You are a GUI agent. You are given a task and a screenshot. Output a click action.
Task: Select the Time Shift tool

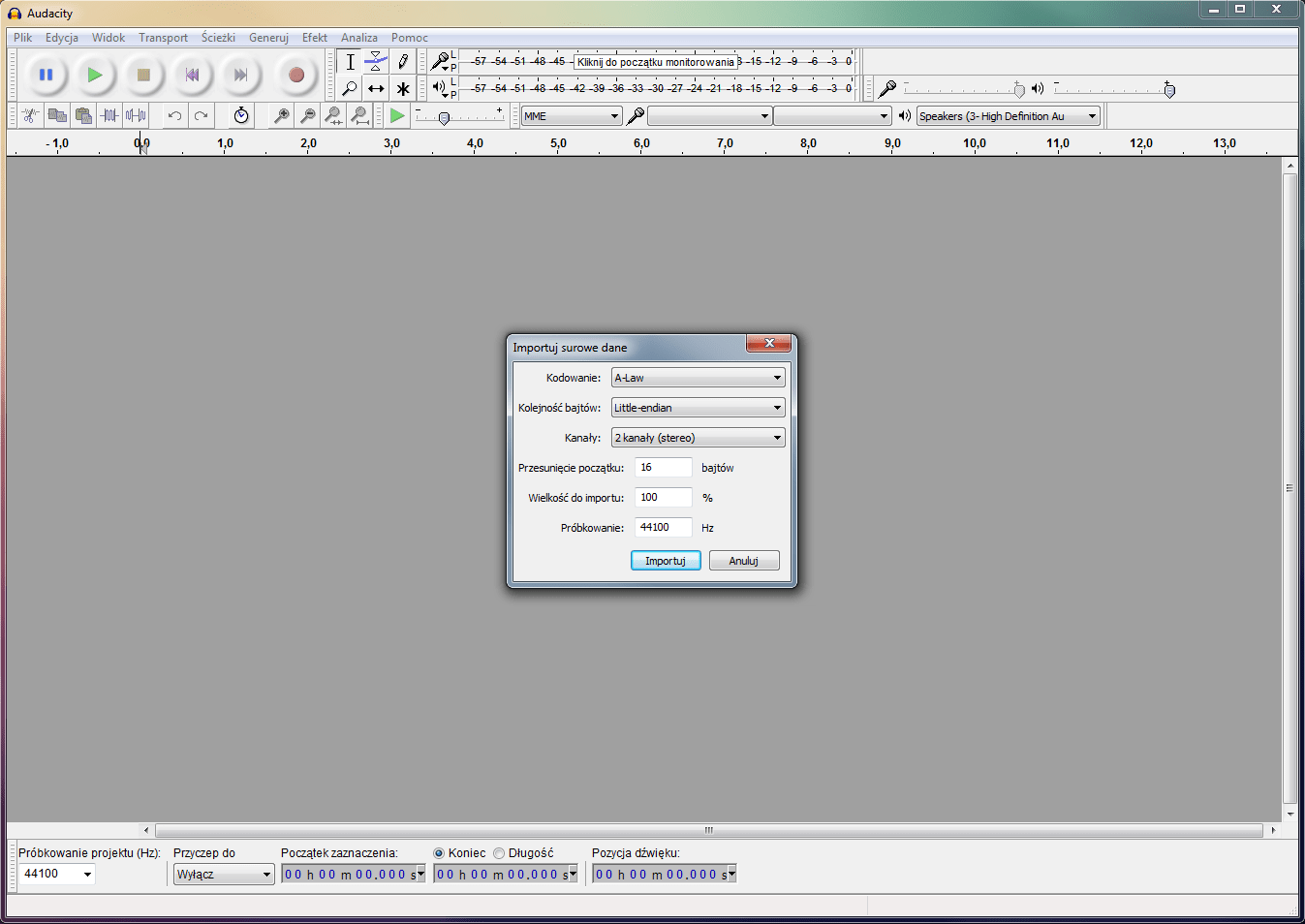pos(376,88)
